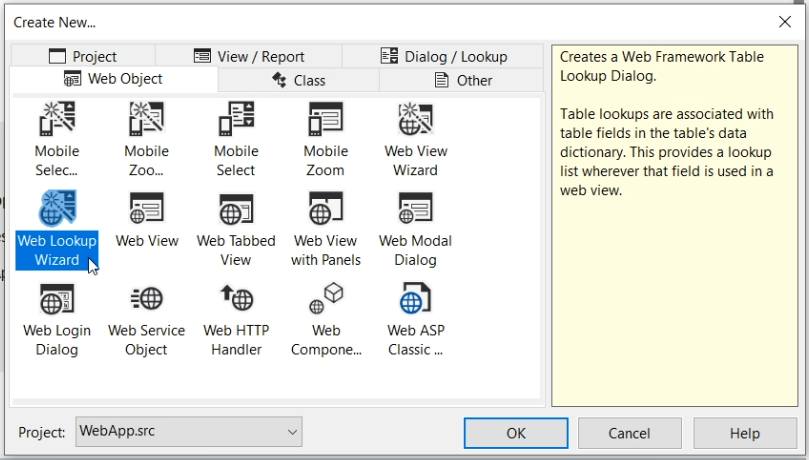Select the Mobile Select Wizard icon
The height and width of the screenshot is (460, 809).
[57, 120]
